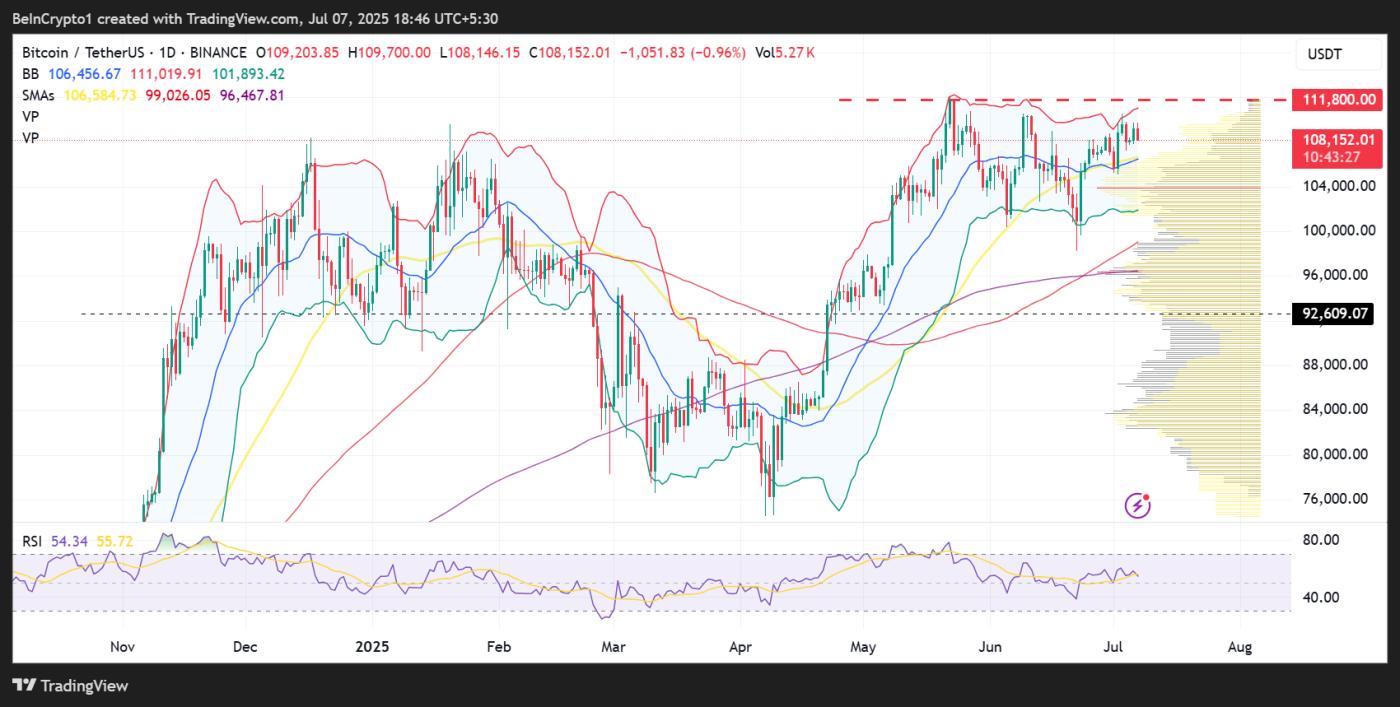1400x707 pixels.
Task: Click the purple lightning quick-action icon
Action: 1138,507
